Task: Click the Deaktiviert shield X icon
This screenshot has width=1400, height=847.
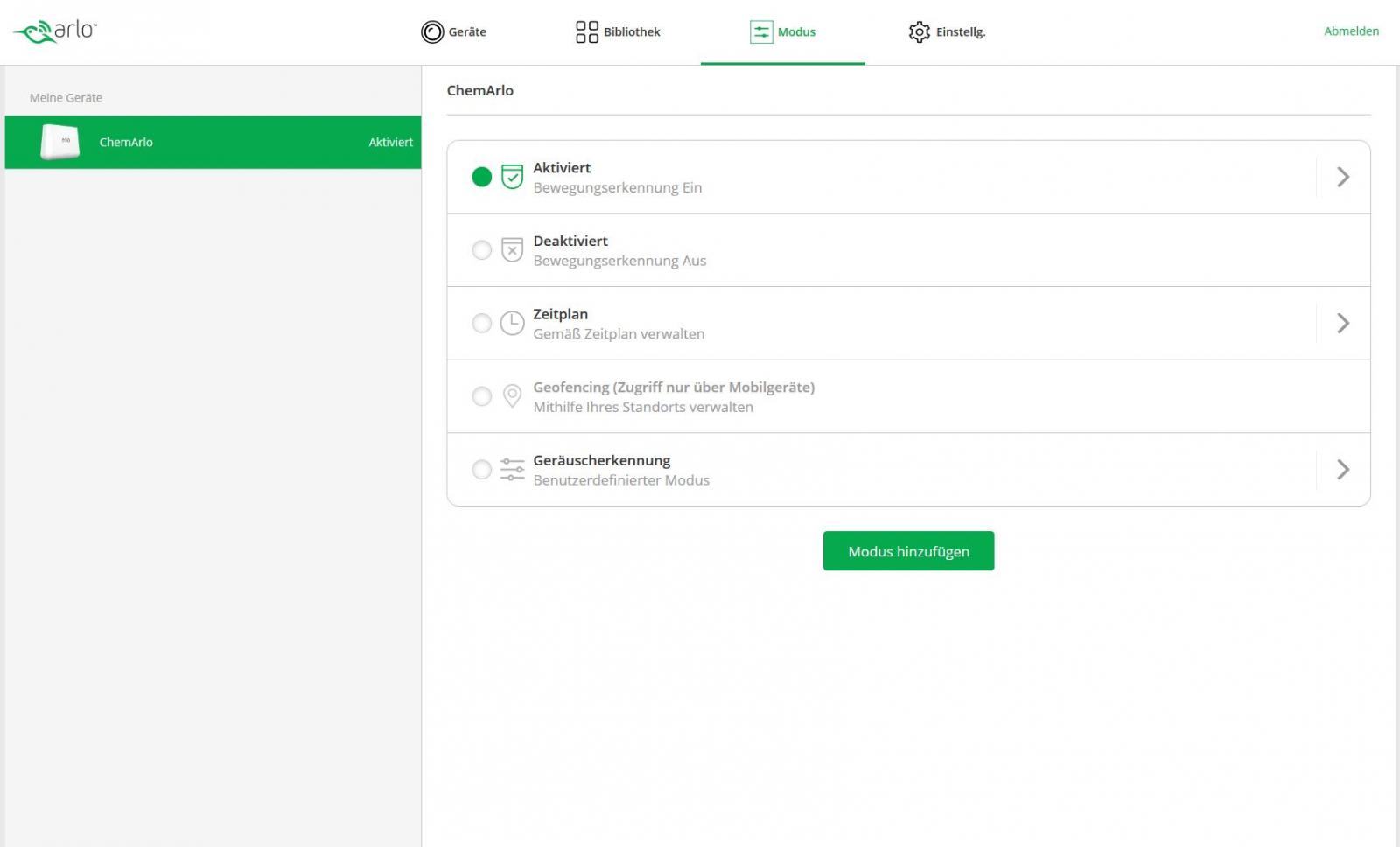Action: pyautogui.click(x=513, y=250)
